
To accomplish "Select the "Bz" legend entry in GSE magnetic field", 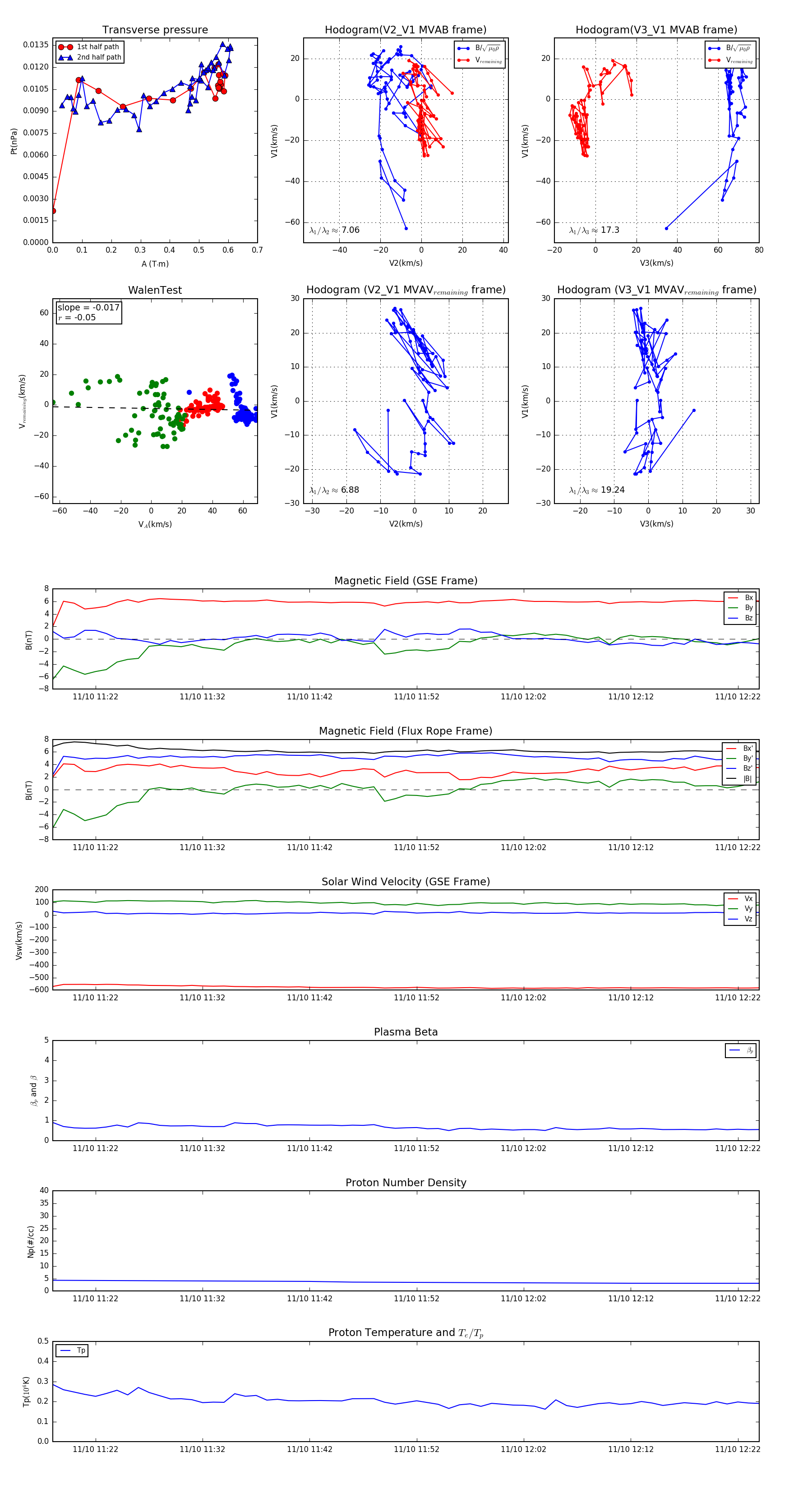I will coord(740,619).
